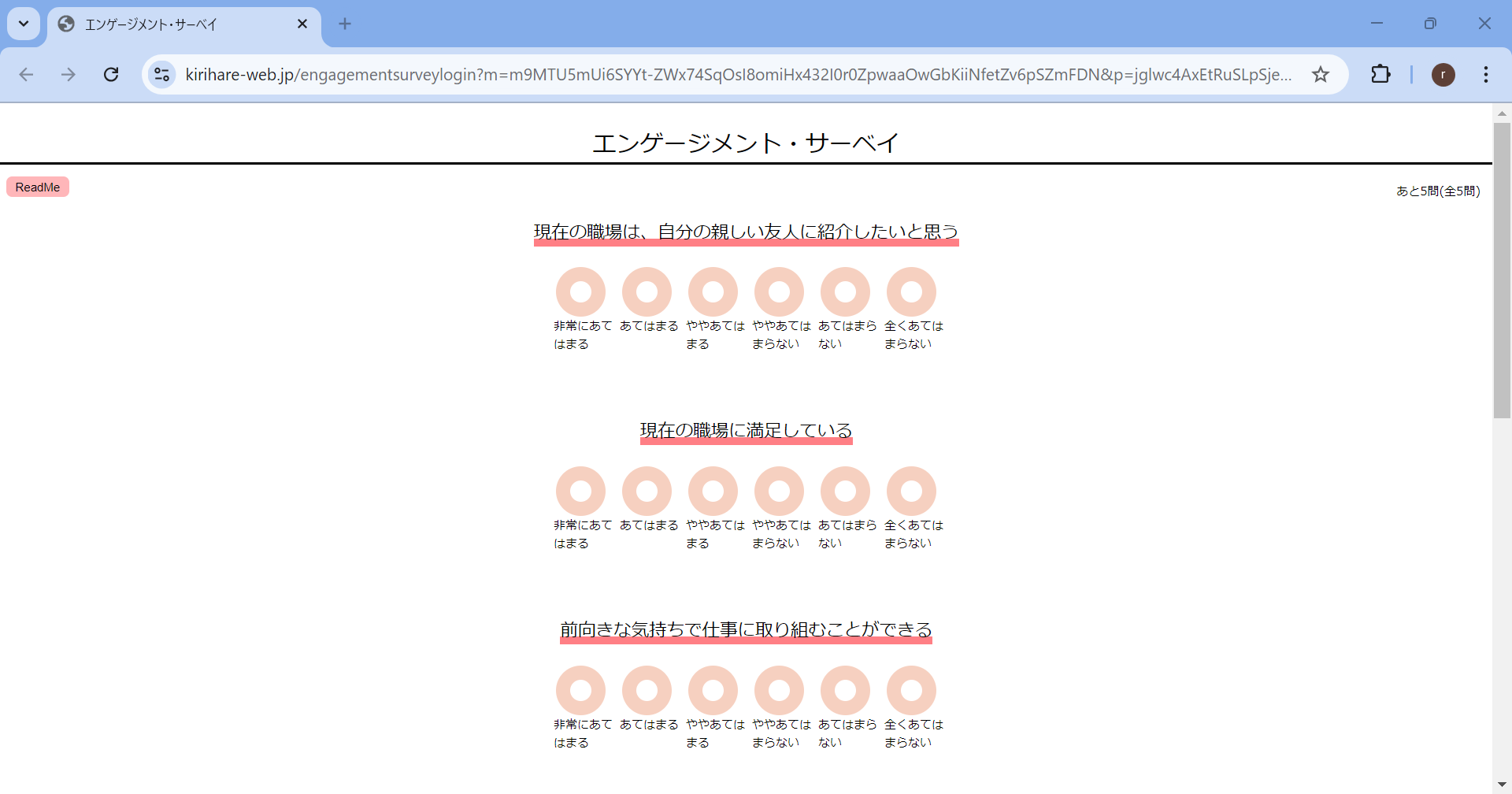
Task: Open the Chrome profile avatar
Action: coord(1443,74)
